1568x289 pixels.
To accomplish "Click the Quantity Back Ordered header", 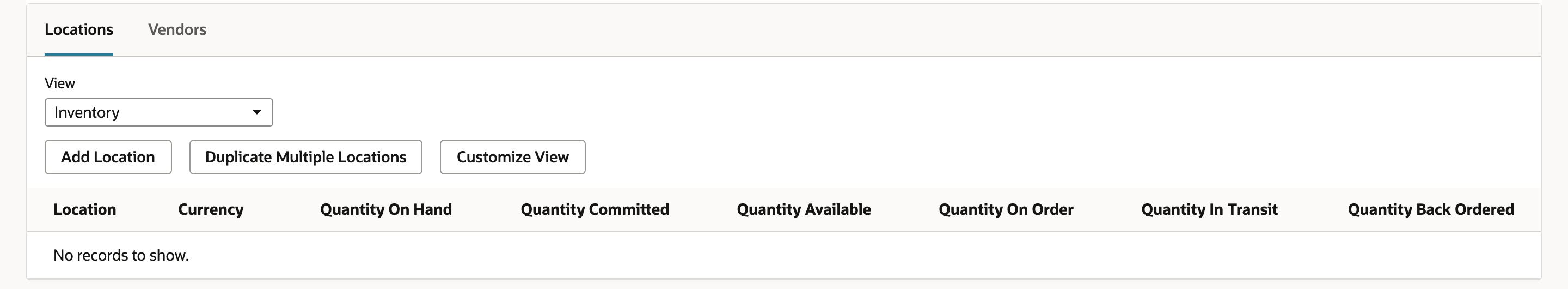I will (1430, 209).
